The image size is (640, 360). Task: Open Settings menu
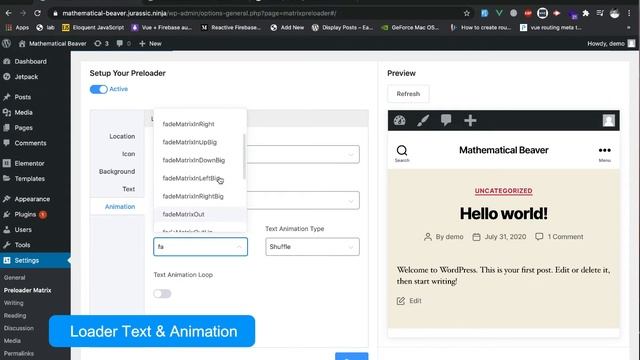point(35,260)
